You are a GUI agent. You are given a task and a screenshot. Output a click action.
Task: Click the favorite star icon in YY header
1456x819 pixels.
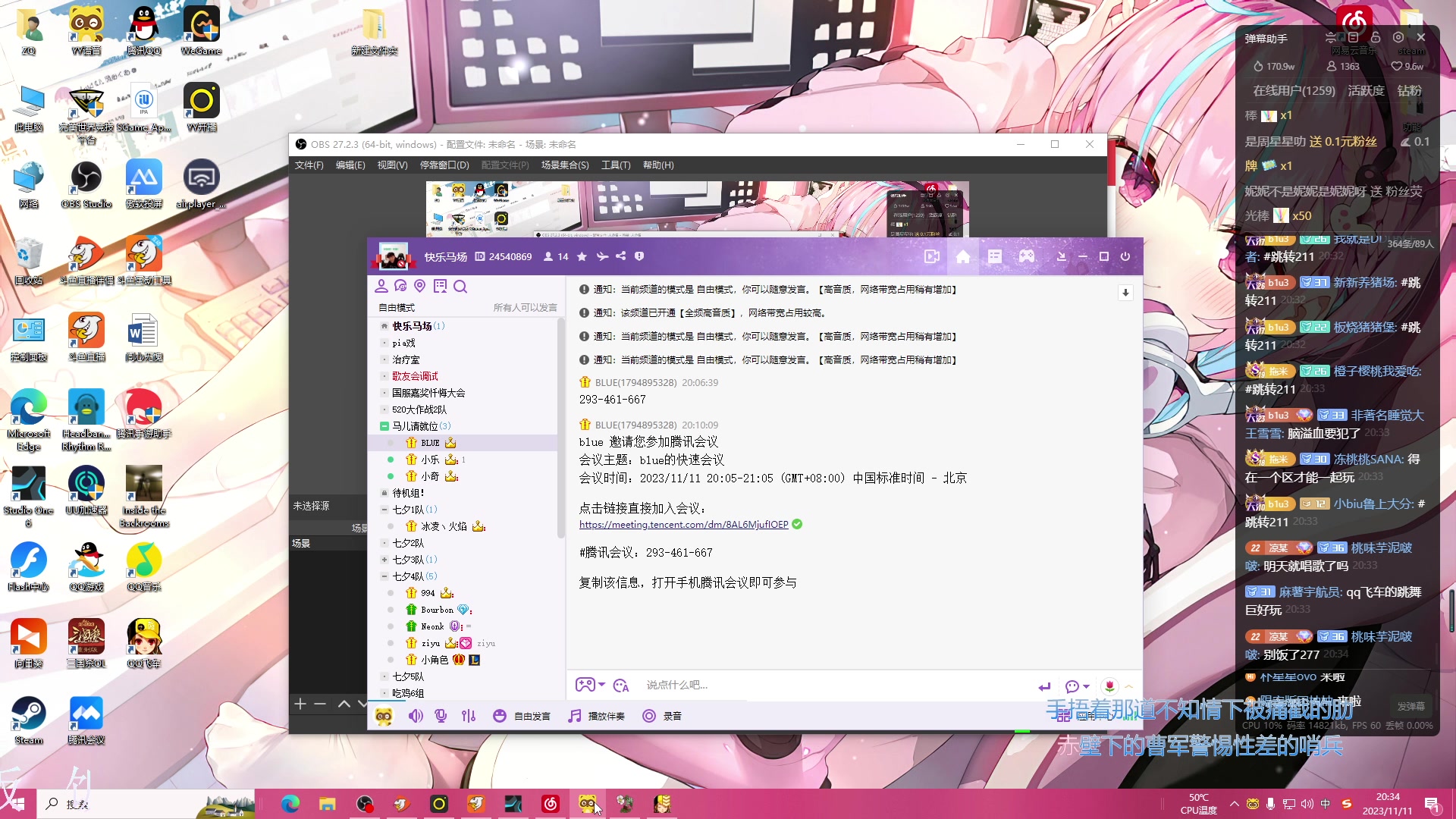[x=582, y=257]
